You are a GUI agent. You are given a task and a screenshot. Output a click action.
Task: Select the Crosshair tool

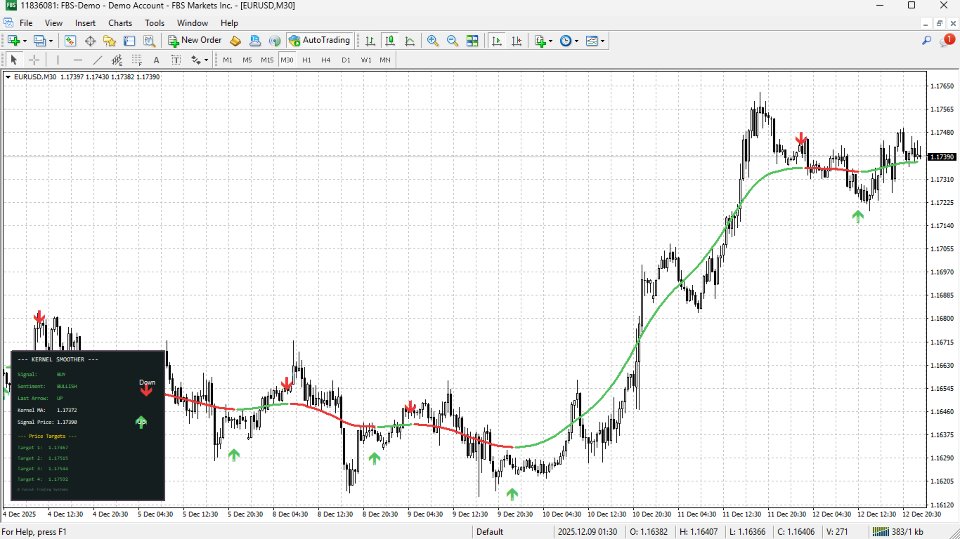(x=34, y=59)
